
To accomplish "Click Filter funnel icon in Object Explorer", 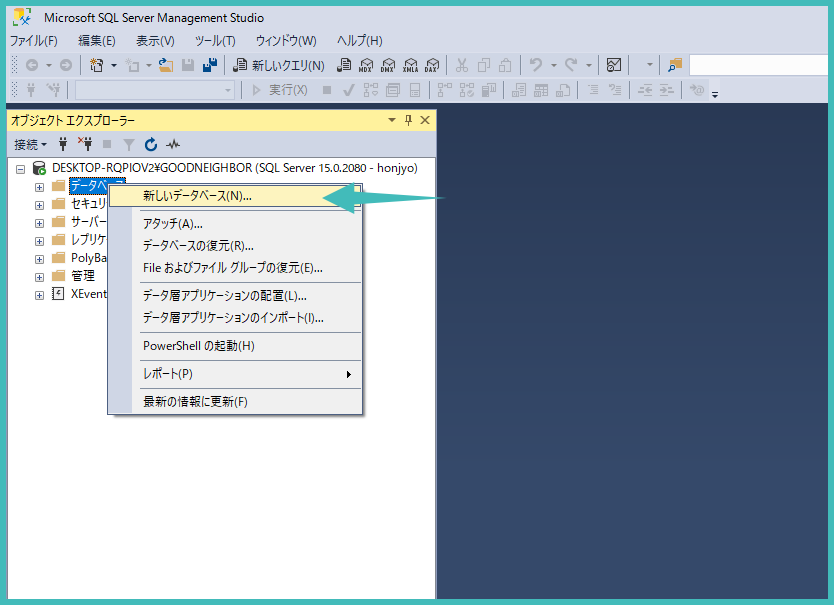I will coord(129,144).
